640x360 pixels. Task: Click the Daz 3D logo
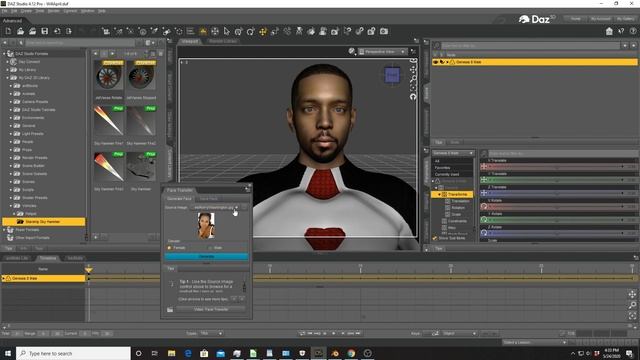537,19
